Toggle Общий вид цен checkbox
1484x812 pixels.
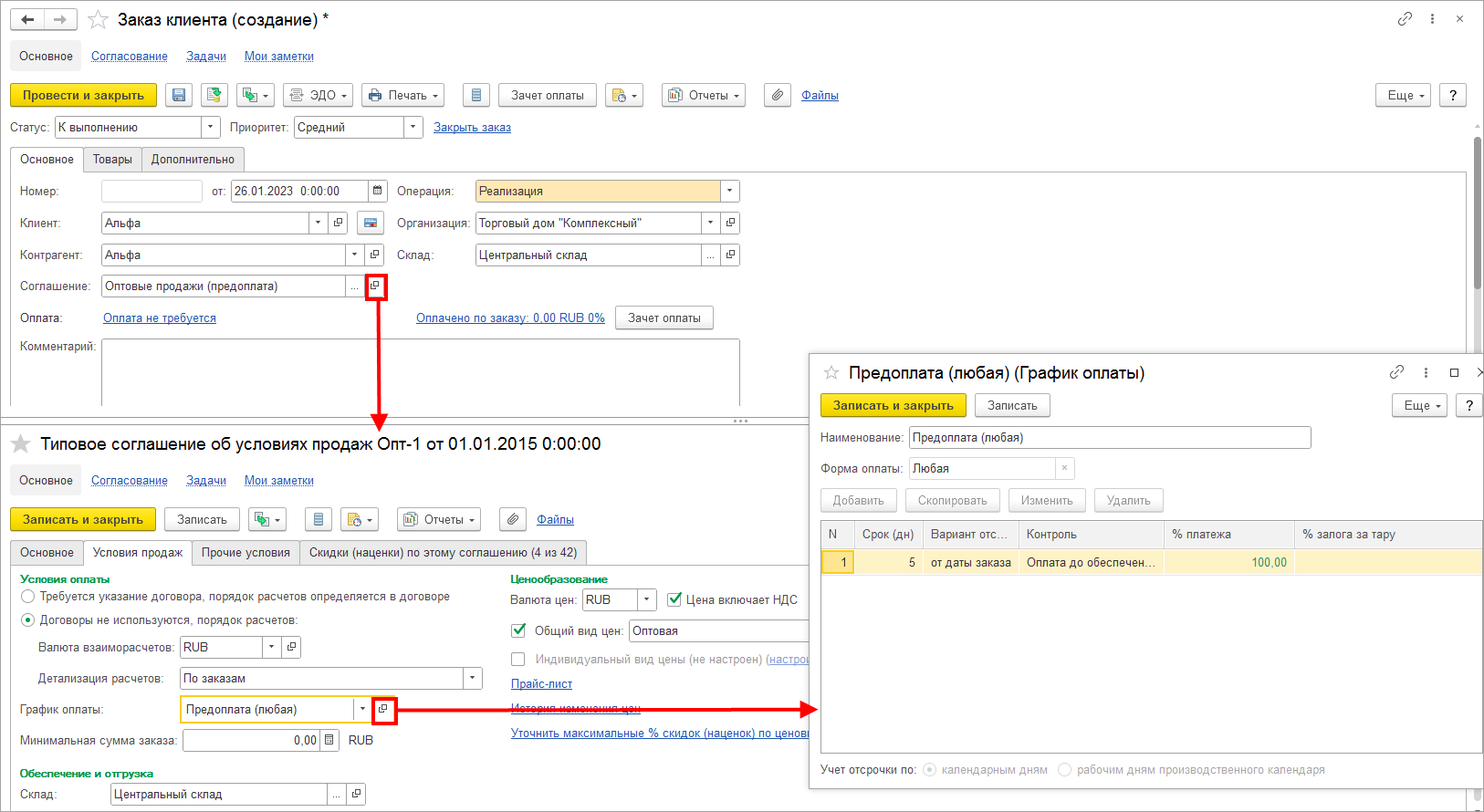[x=518, y=630]
